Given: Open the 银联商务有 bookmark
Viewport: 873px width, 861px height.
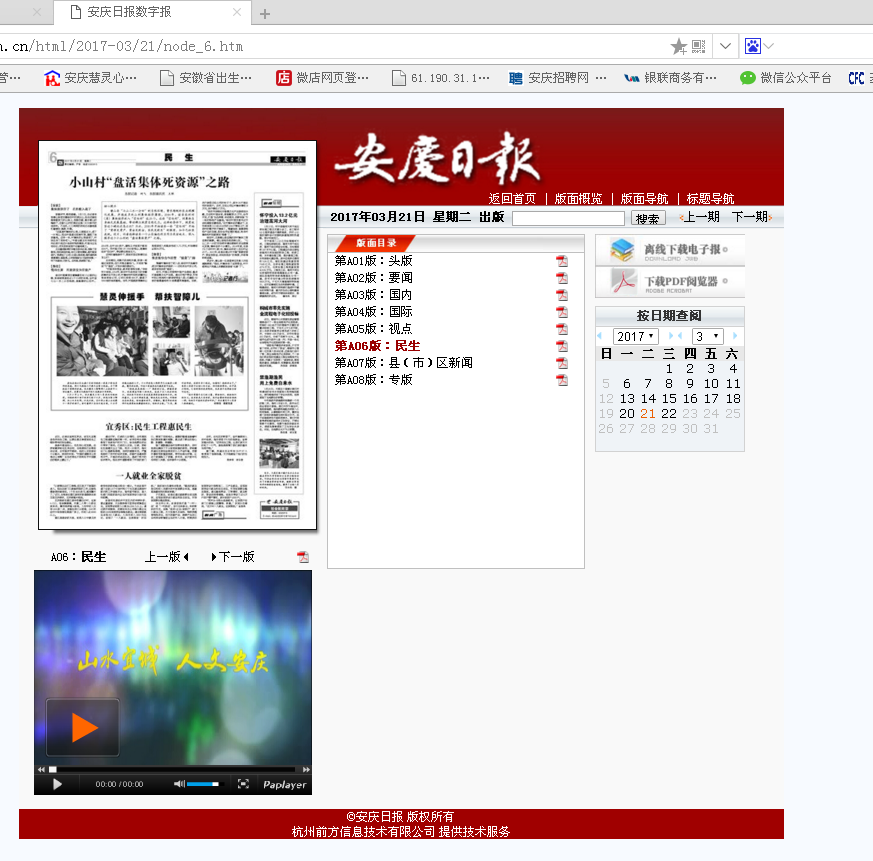Looking at the screenshot, I should (x=670, y=78).
